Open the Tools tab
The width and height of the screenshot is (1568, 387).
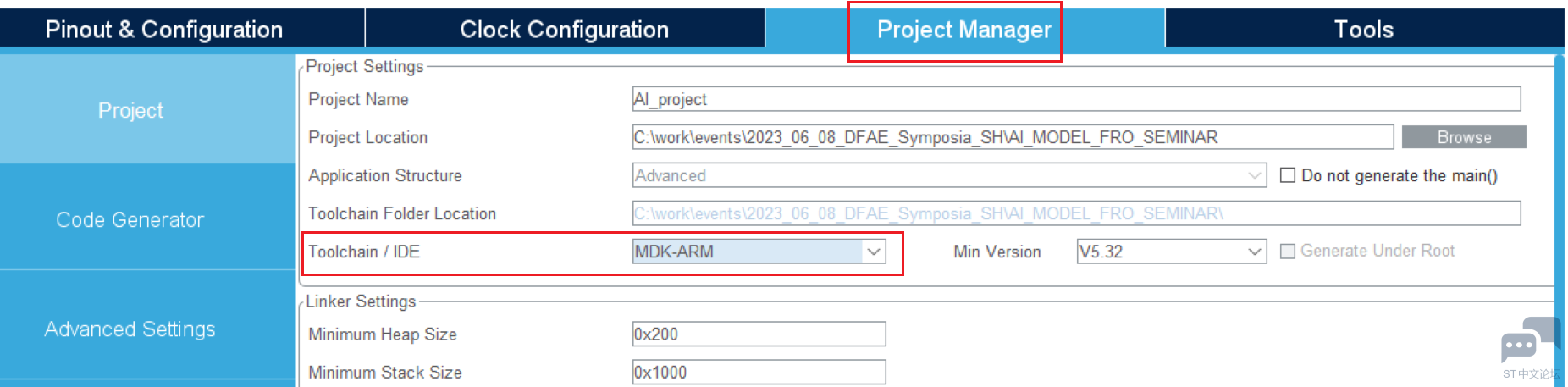point(1364,29)
